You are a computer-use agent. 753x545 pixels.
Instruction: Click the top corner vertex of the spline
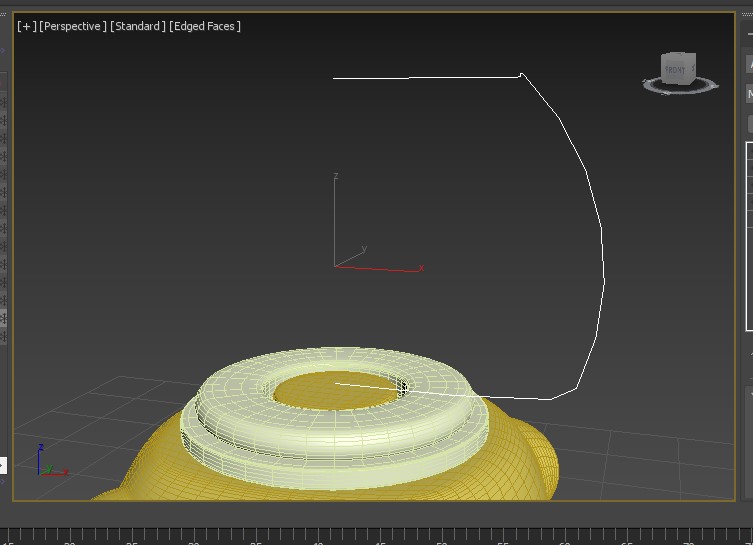(521, 74)
